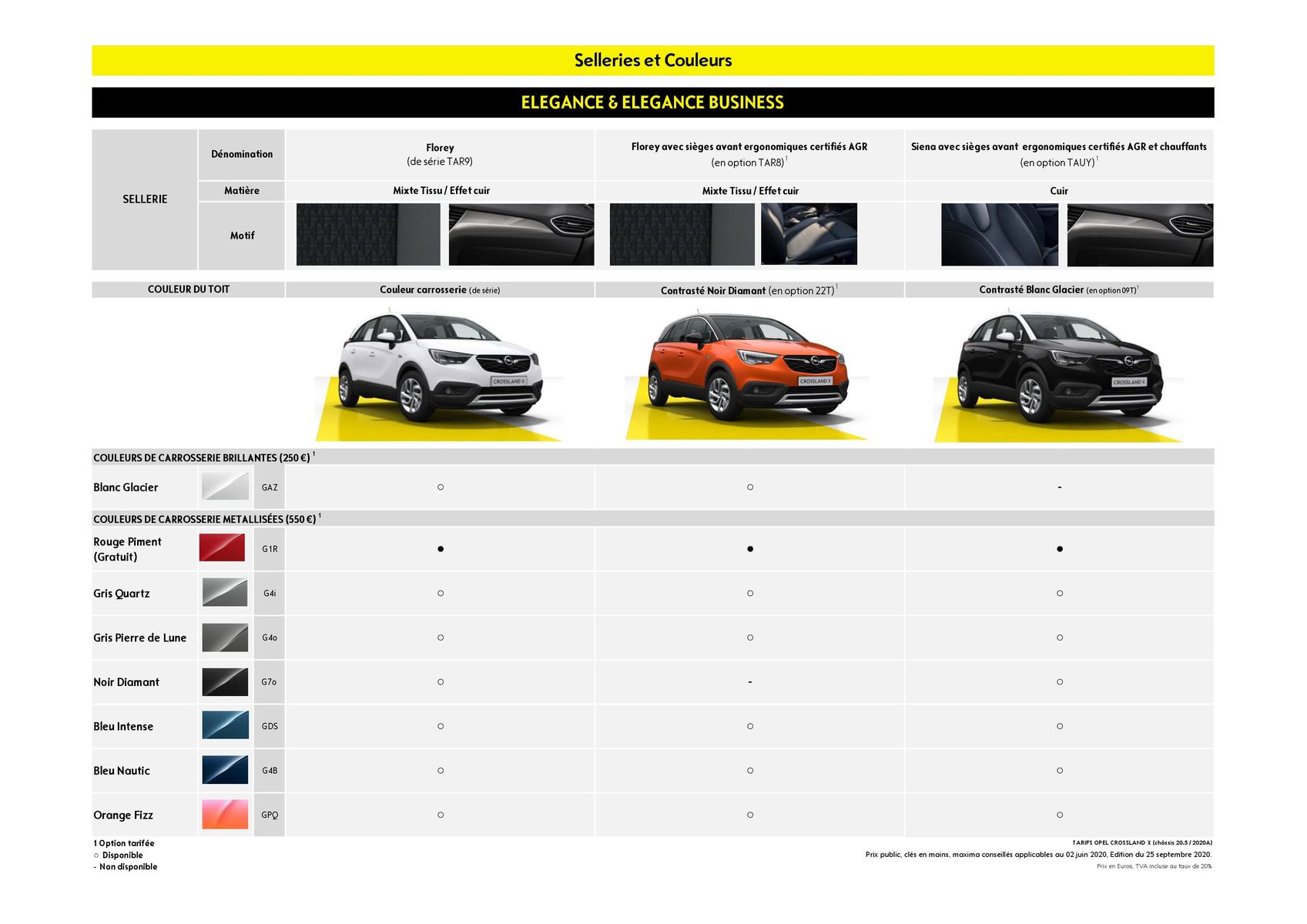
Task: Click the "- Non disponible" legend entry
Action: [x=126, y=867]
